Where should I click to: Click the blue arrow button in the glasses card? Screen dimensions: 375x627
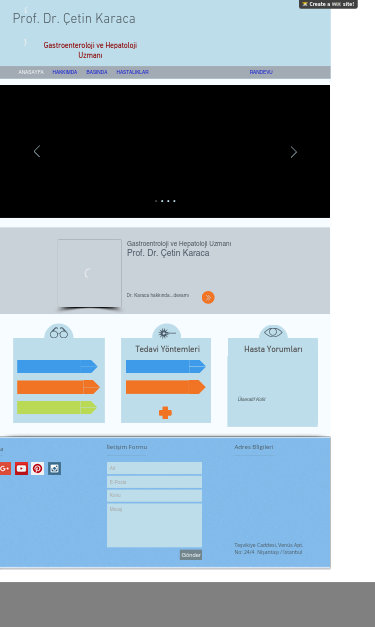(x=57, y=366)
